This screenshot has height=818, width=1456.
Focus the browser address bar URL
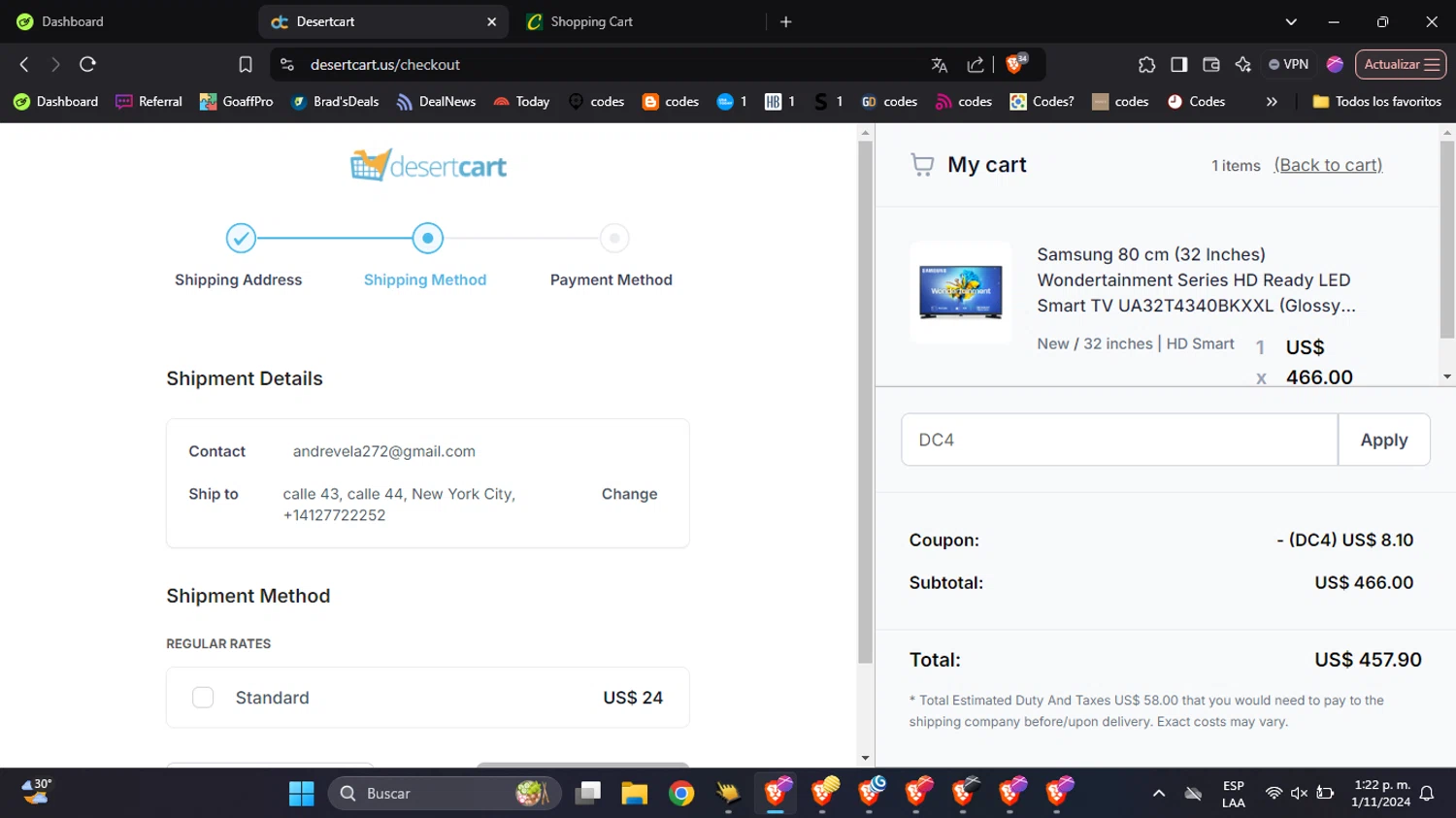pos(384,64)
